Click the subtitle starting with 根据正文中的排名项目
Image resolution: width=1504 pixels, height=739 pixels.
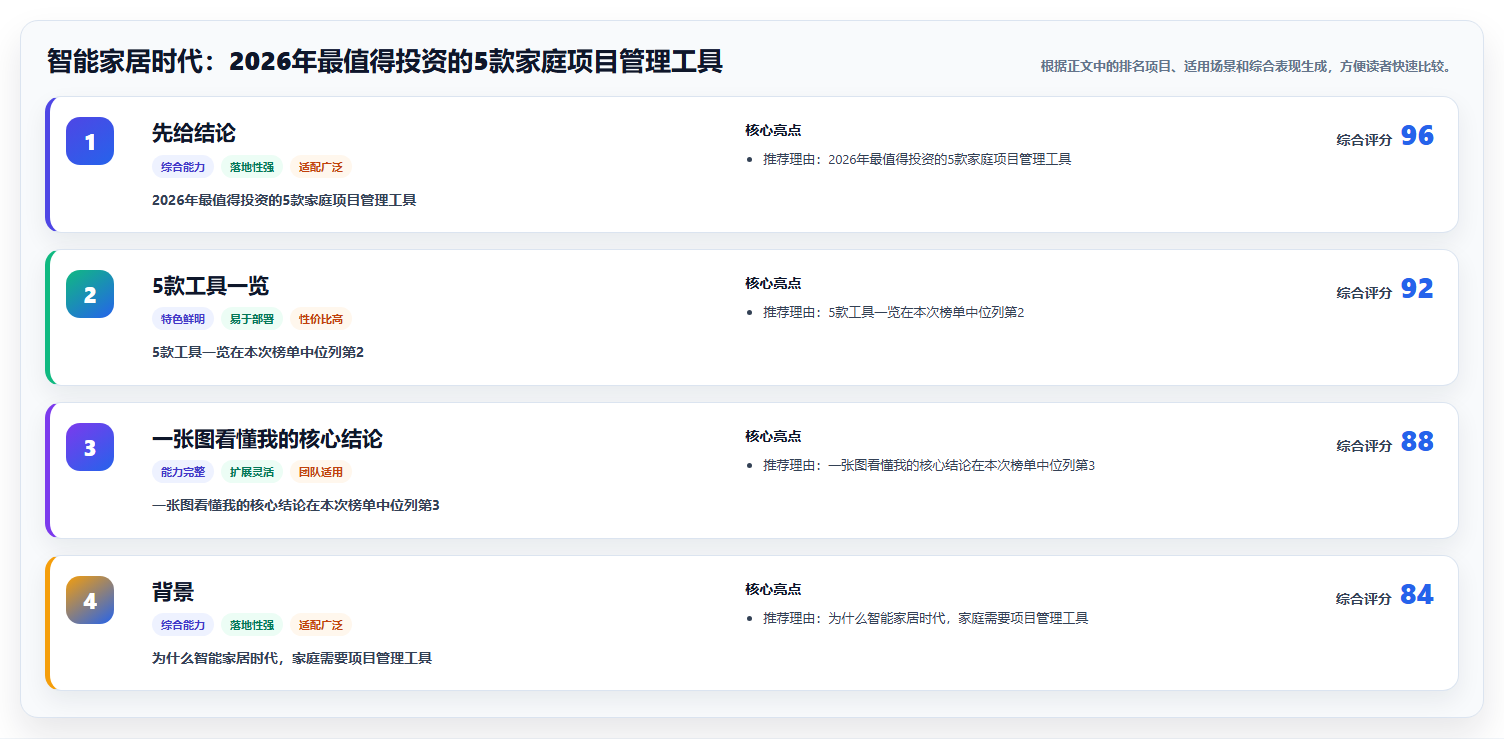[x=1246, y=66]
